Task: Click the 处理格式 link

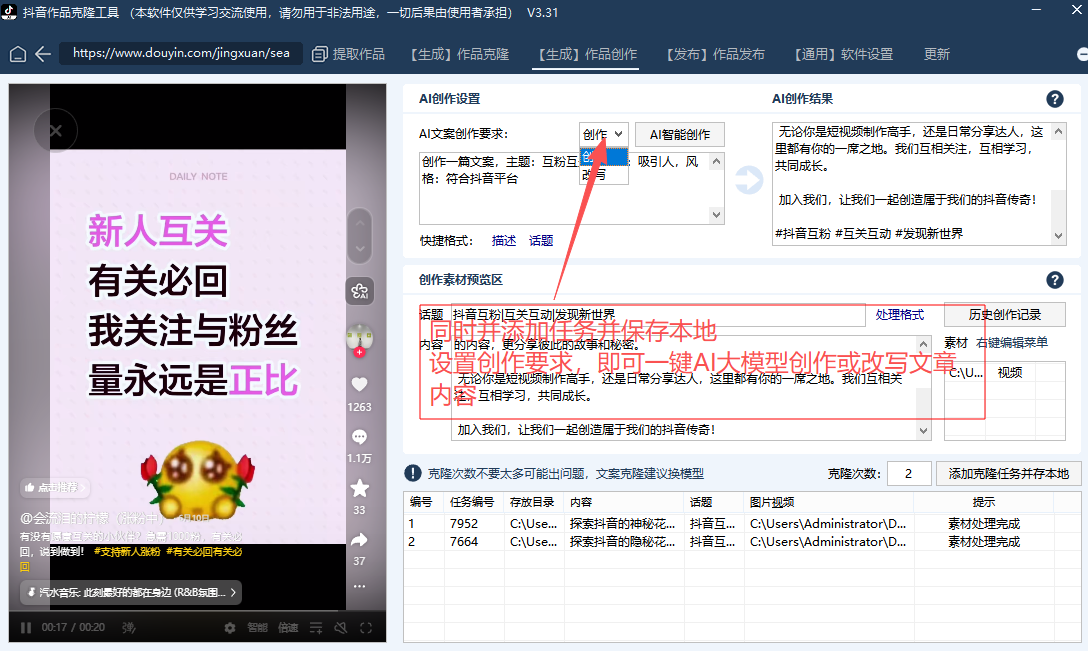Action: click(x=899, y=315)
